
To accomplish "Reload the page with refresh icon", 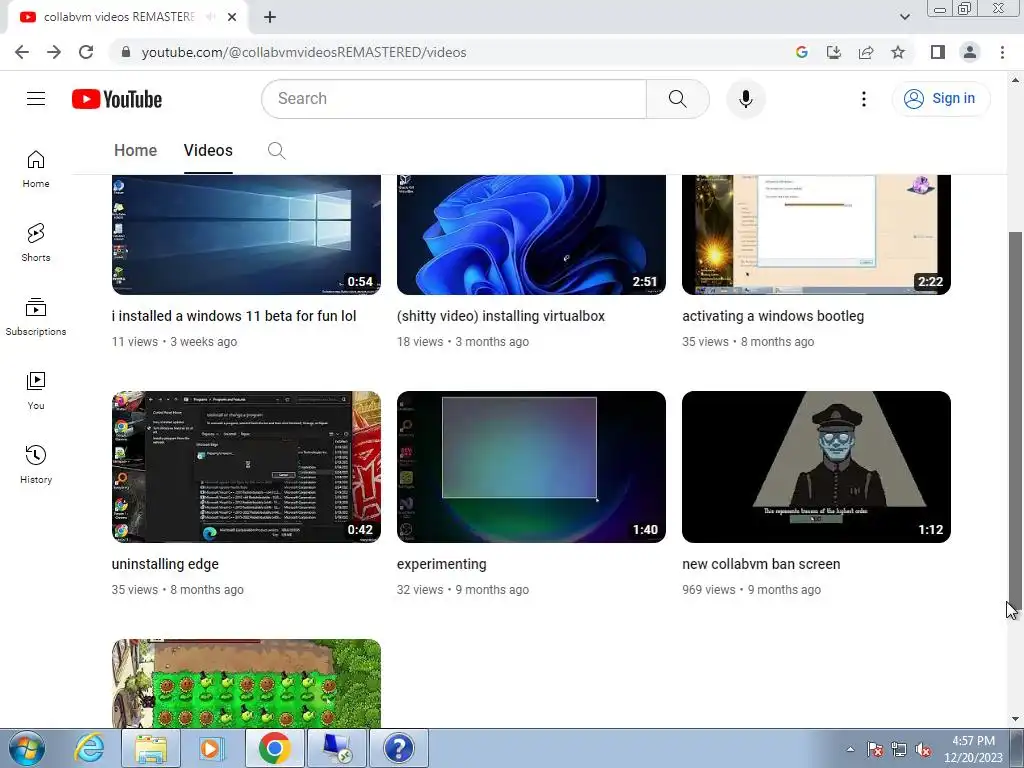I will (x=86, y=52).
